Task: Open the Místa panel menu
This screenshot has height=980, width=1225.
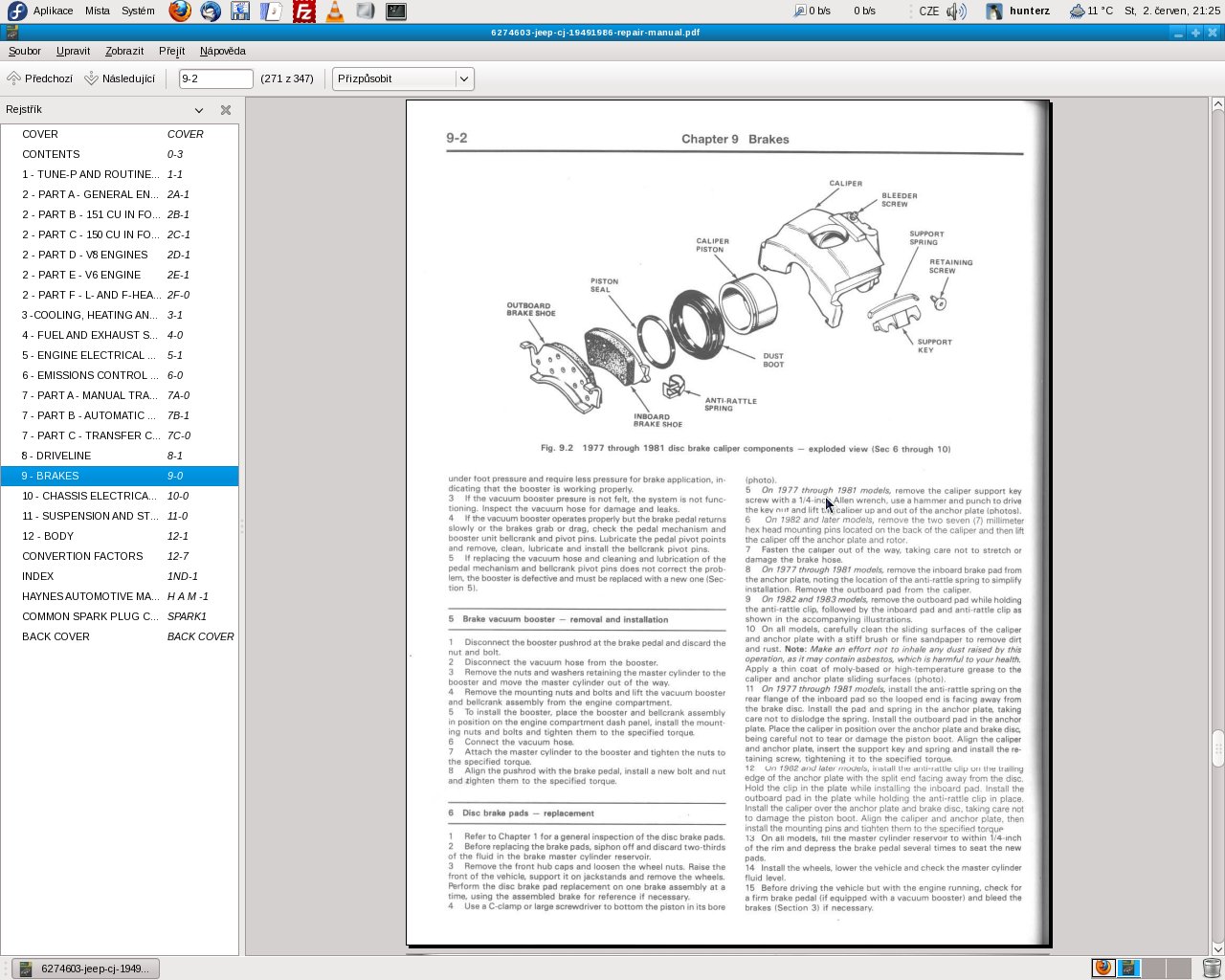Action: 98,11
